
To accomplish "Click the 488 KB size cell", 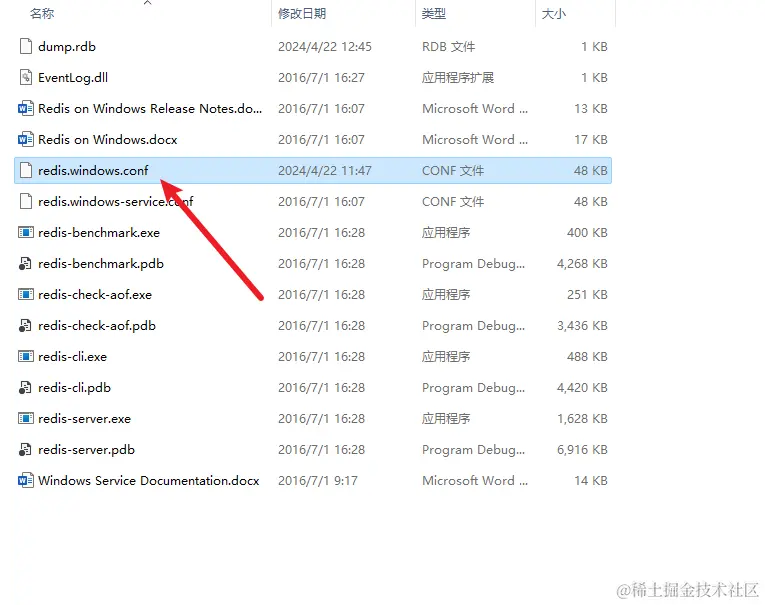I will pyautogui.click(x=587, y=356).
